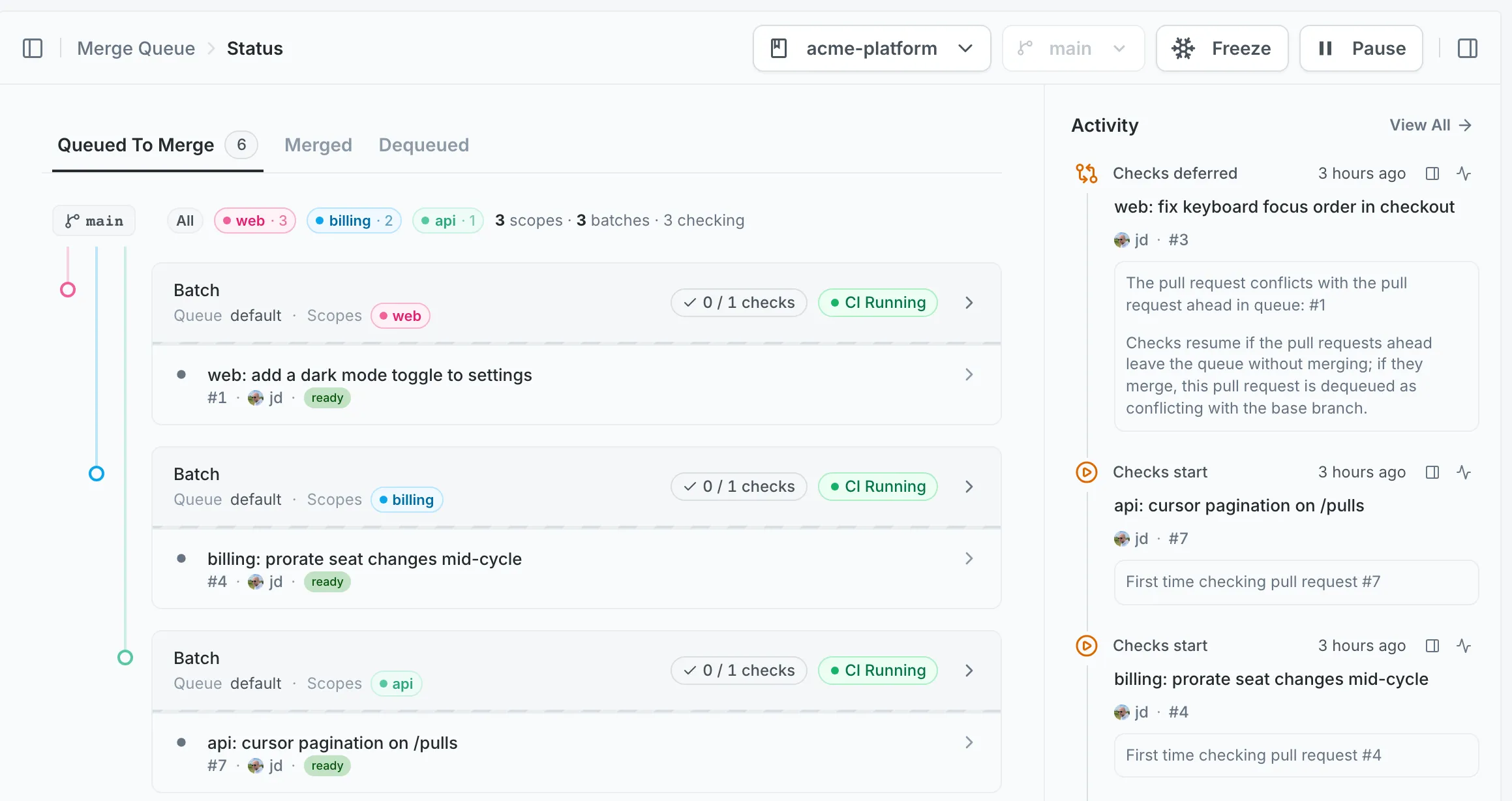Image resolution: width=1512 pixels, height=801 pixels.
Task: Click Checks start icon for api pagination
Action: pyautogui.click(x=1087, y=472)
